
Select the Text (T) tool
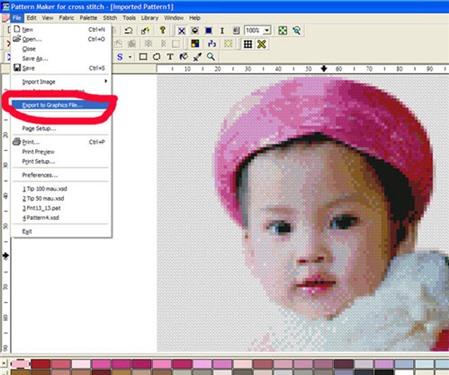tap(170, 57)
